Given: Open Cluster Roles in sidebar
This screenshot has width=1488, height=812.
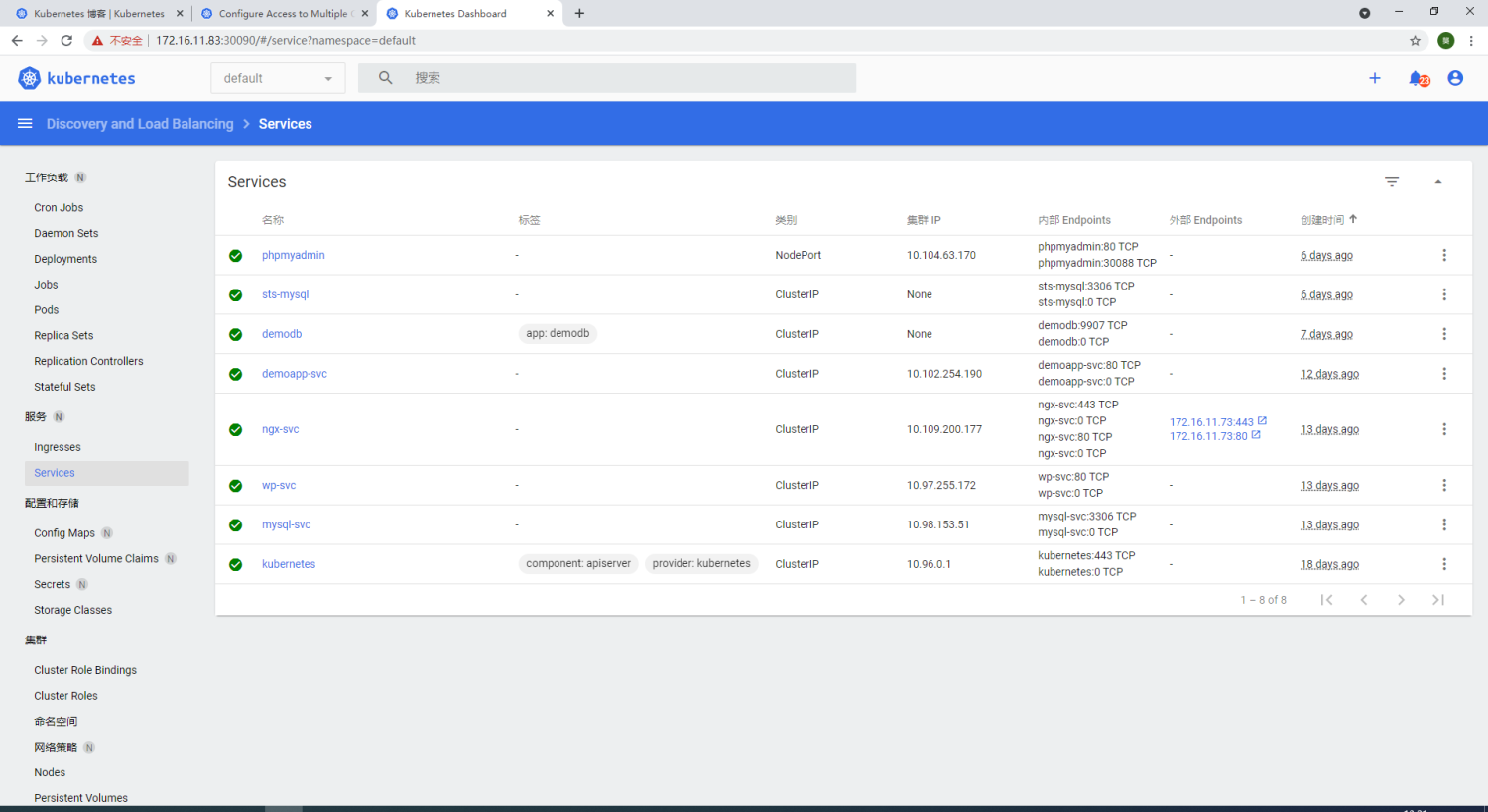Looking at the screenshot, I should coord(65,696).
